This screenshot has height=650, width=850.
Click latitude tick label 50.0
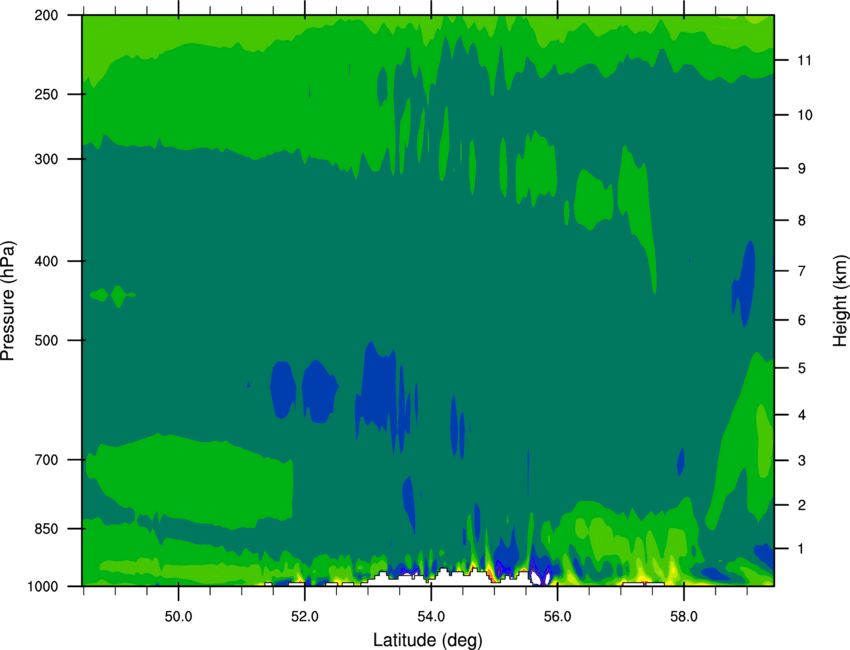(178, 617)
